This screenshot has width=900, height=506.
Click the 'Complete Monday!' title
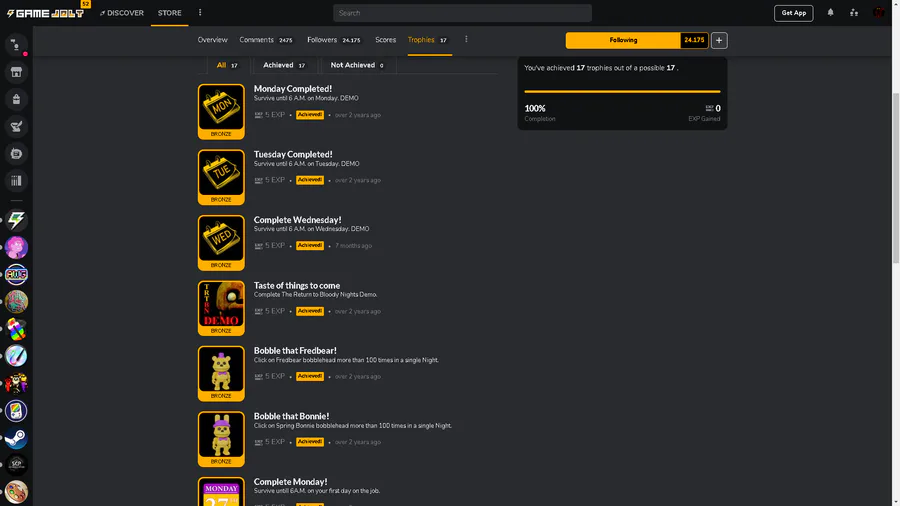pos(290,482)
